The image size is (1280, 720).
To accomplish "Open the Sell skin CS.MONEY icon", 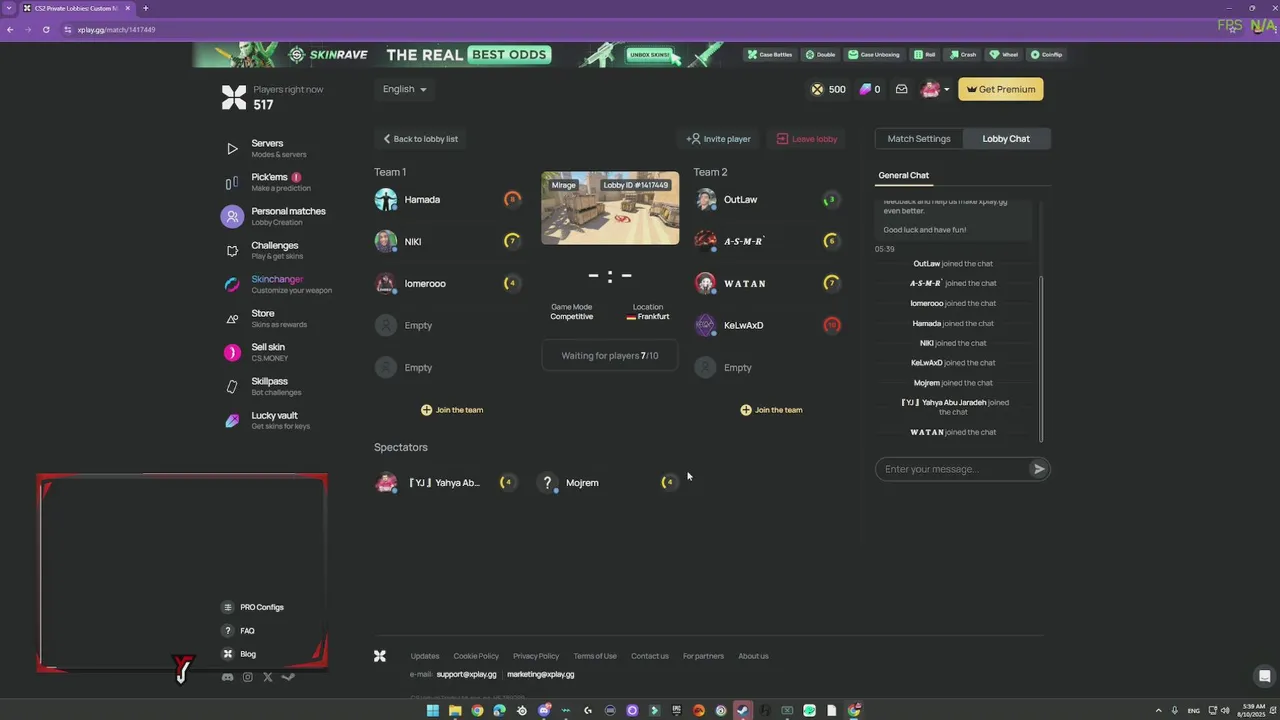I will [232, 352].
